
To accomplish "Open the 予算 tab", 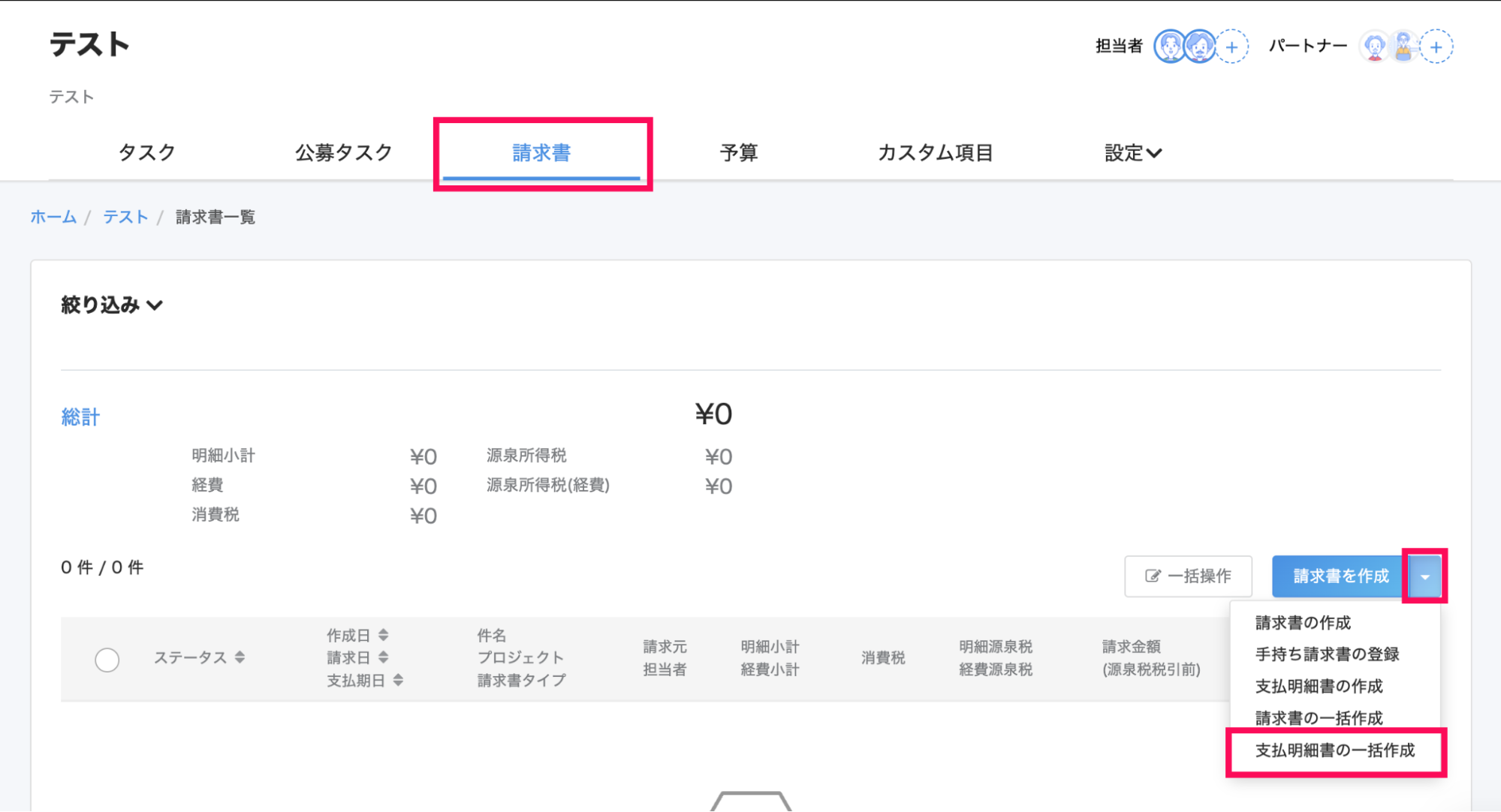I will [x=739, y=153].
